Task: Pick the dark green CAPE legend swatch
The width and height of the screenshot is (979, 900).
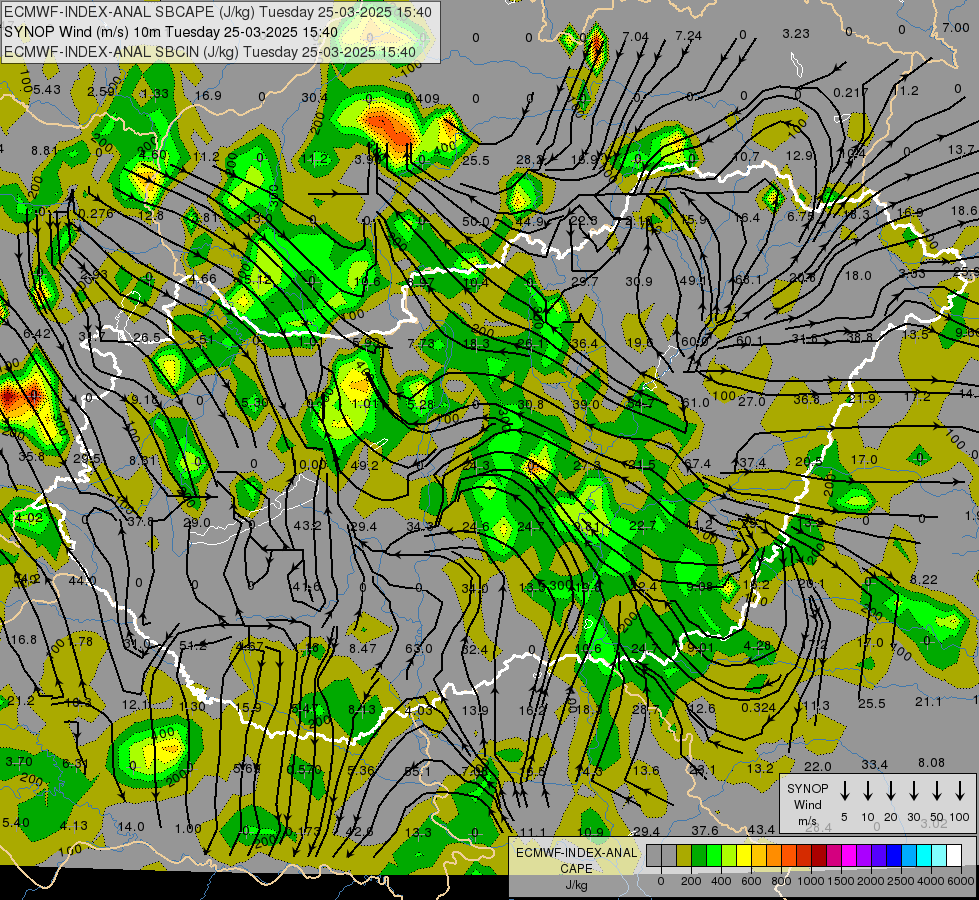Action: (699, 855)
